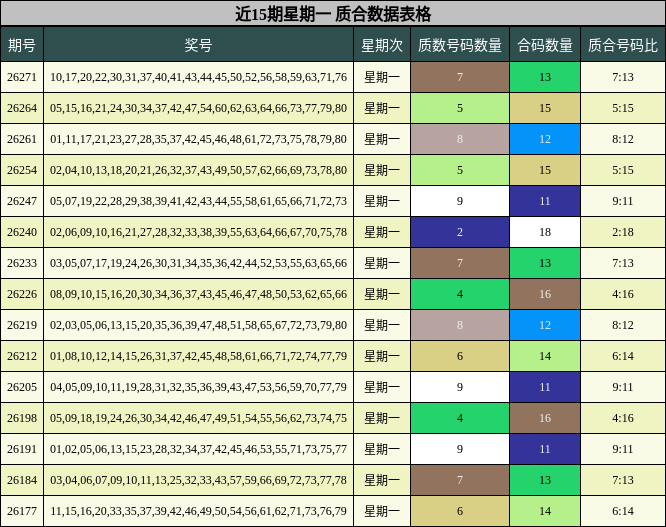Click the prime count 6 in row 26212
Image resolution: width=666 pixels, height=527 pixels.
(460, 356)
